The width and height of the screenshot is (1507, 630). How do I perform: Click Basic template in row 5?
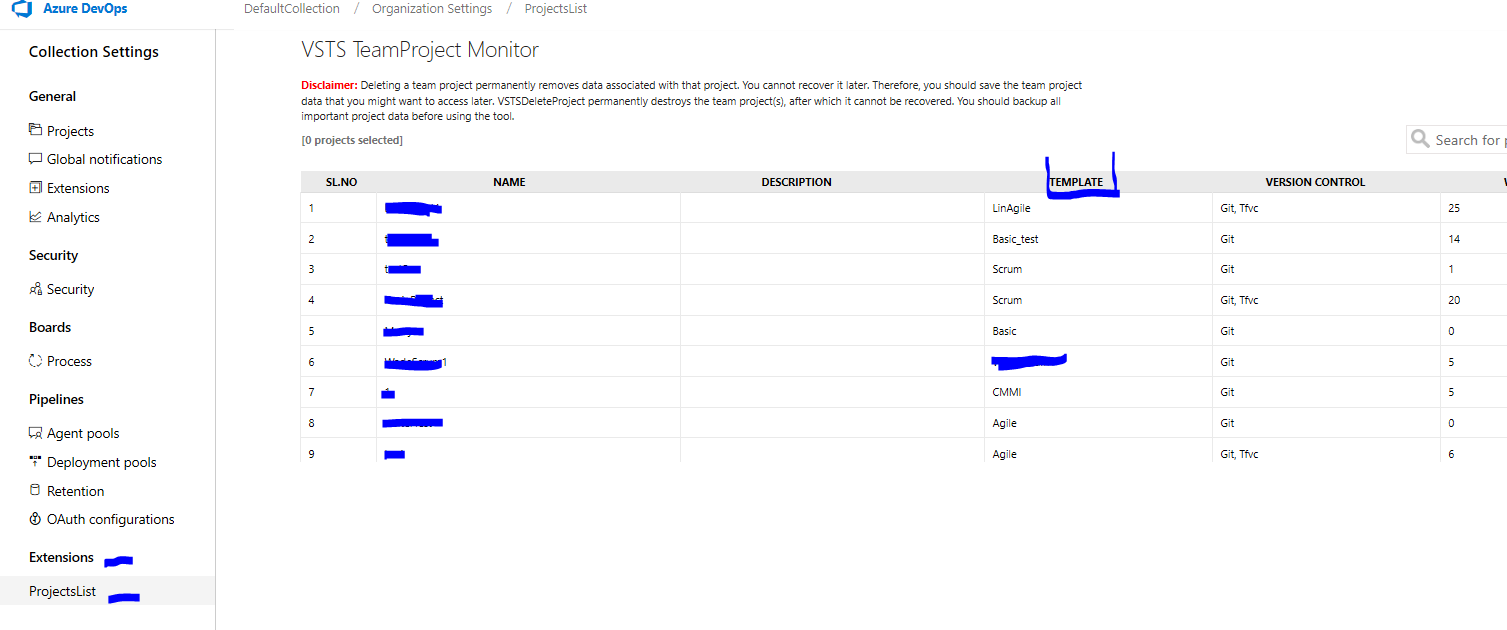click(x=1004, y=331)
